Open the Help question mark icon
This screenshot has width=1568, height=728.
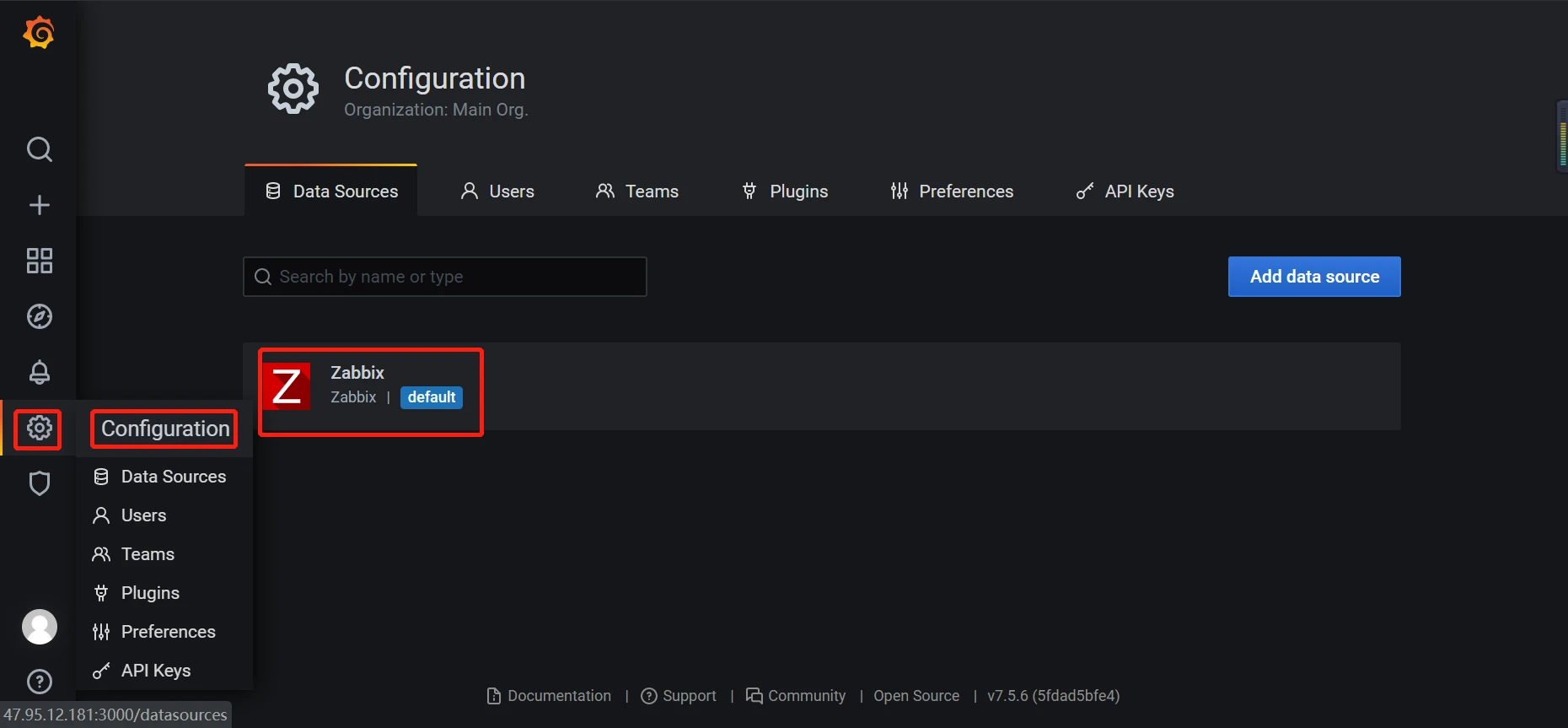point(40,682)
